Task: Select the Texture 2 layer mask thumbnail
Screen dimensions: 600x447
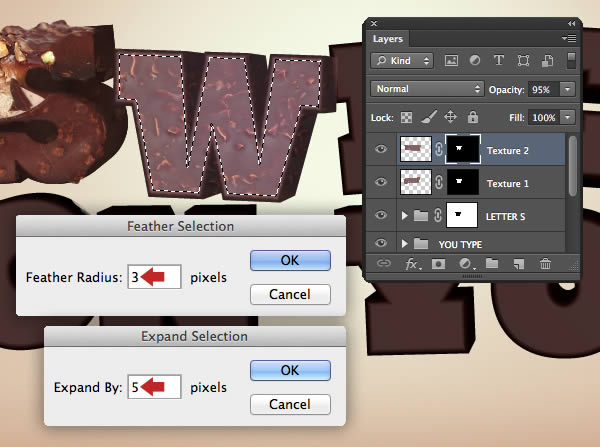Action: pyautogui.click(x=463, y=149)
